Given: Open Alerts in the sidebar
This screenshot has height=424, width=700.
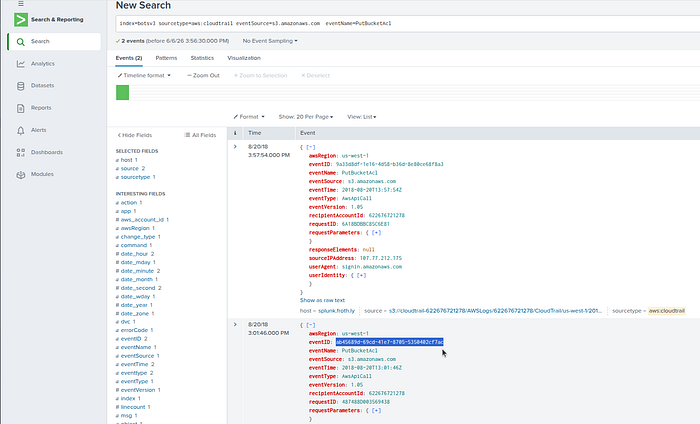Looking at the screenshot, I should click(x=38, y=130).
